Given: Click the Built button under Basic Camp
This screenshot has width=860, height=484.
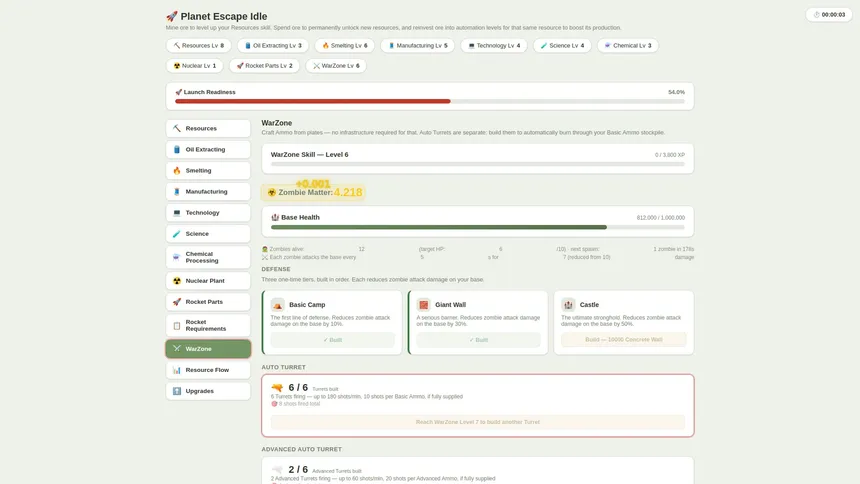Looking at the screenshot, I should pos(332,340).
